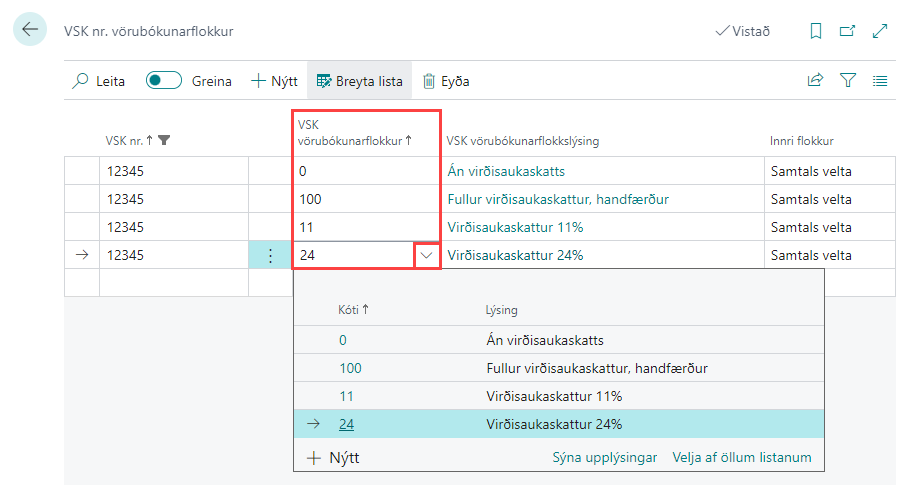Sort by Kóti column header in dropdown
The width and height of the screenshot is (900, 485).
pyautogui.click(x=353, y=310)
